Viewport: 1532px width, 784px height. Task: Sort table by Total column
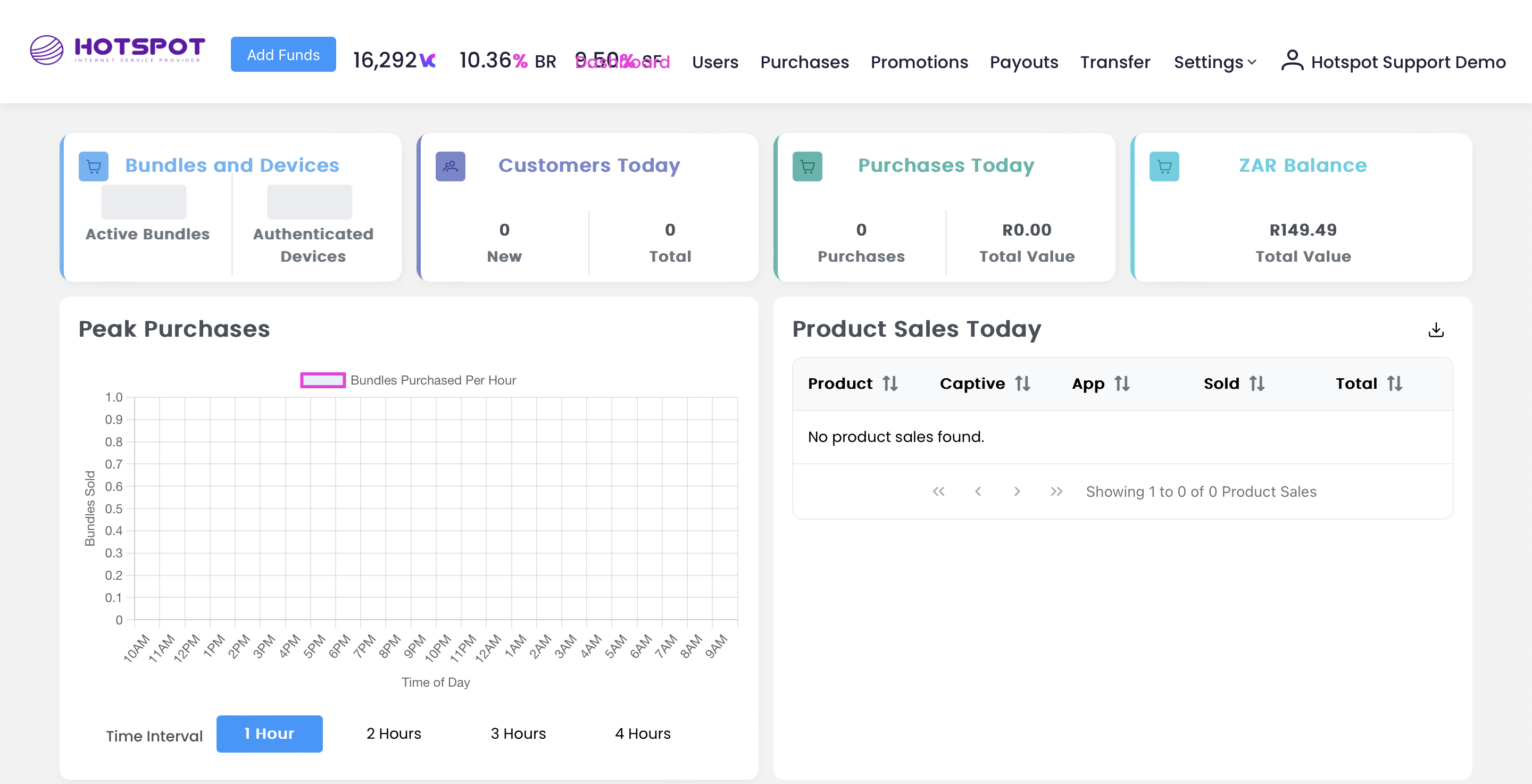pyautogui.click(x=1394, y=383)
